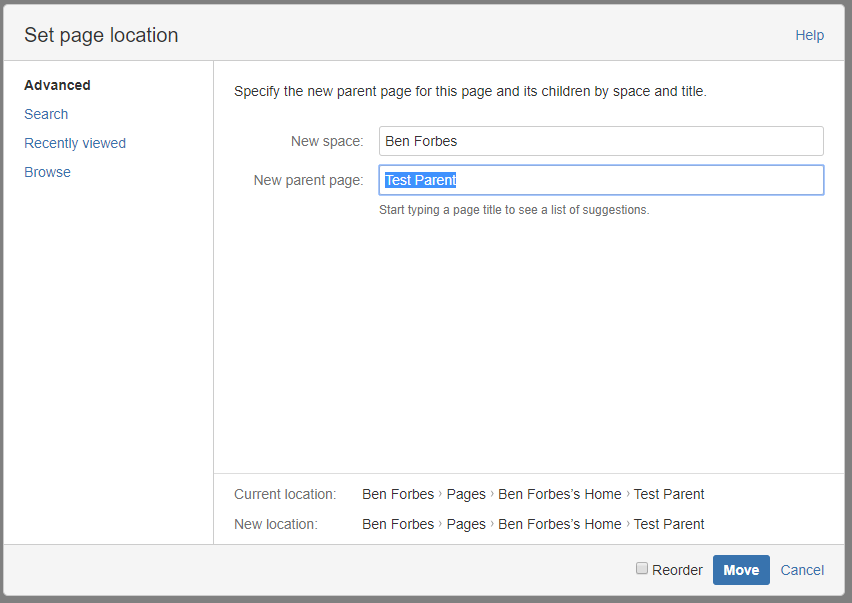Click 'Pages' in the Current location breadcrumb
852x603 pixels.
pos(466,494)
